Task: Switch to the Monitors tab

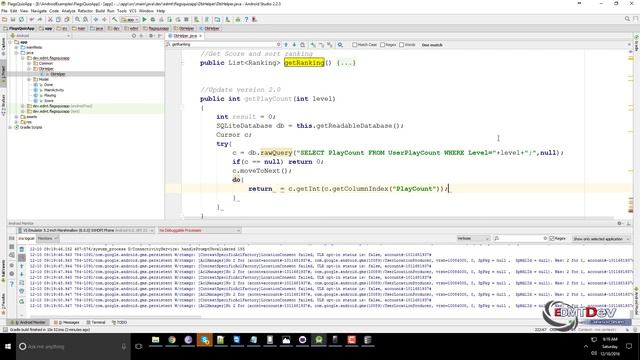Action: 47,238
